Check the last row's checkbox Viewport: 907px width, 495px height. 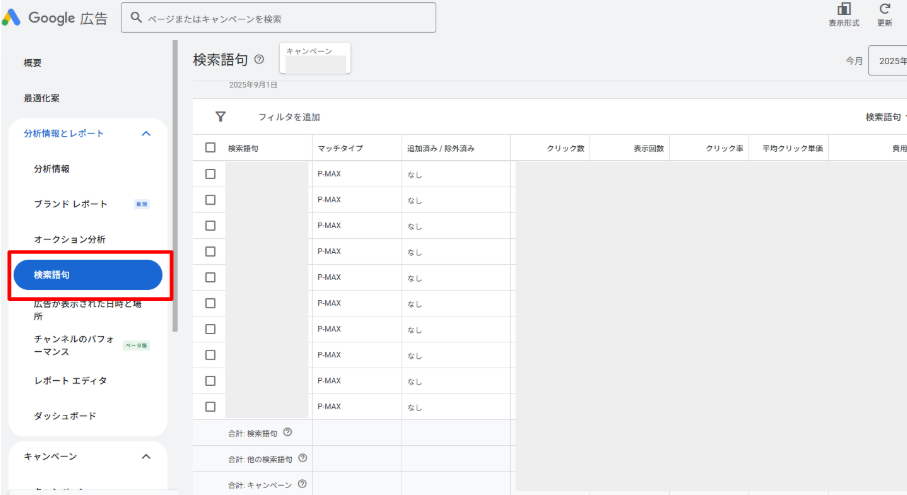click(x=210, y=407)
